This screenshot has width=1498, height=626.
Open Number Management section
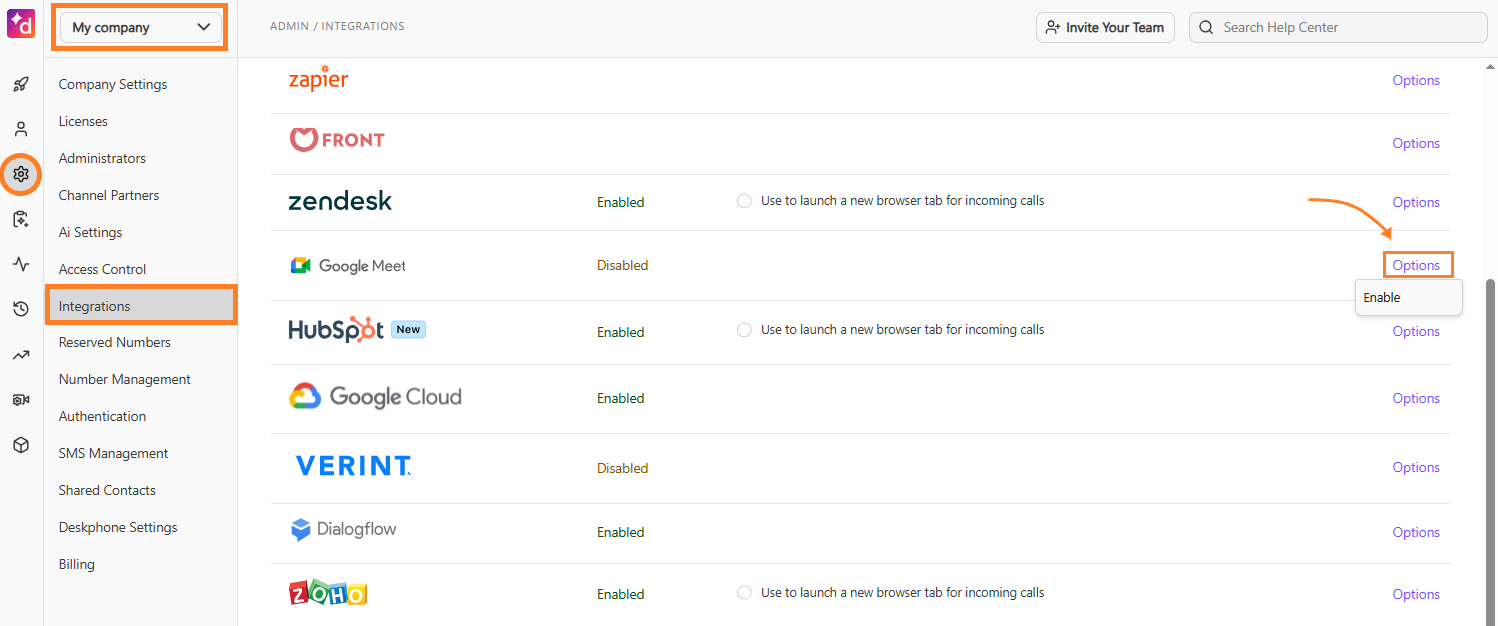pyautogui.click(x=124, y=379)
